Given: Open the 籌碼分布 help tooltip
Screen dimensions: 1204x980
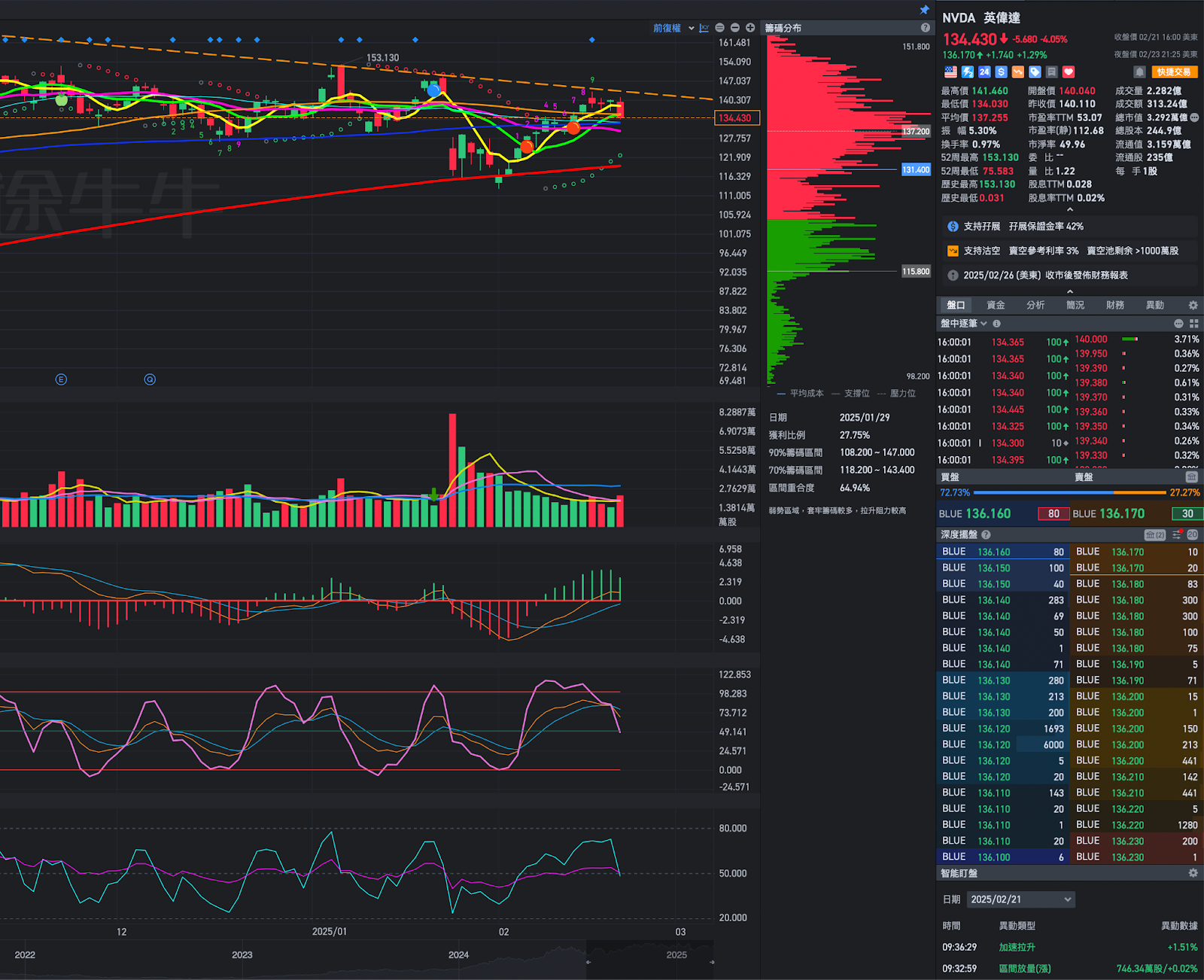Looking at the screenshot, I should (926, 28).
